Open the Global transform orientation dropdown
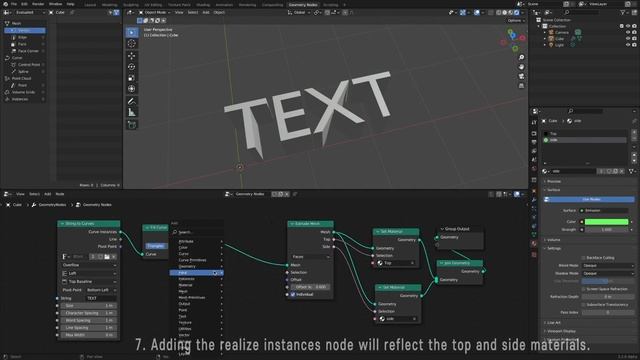 299,13
